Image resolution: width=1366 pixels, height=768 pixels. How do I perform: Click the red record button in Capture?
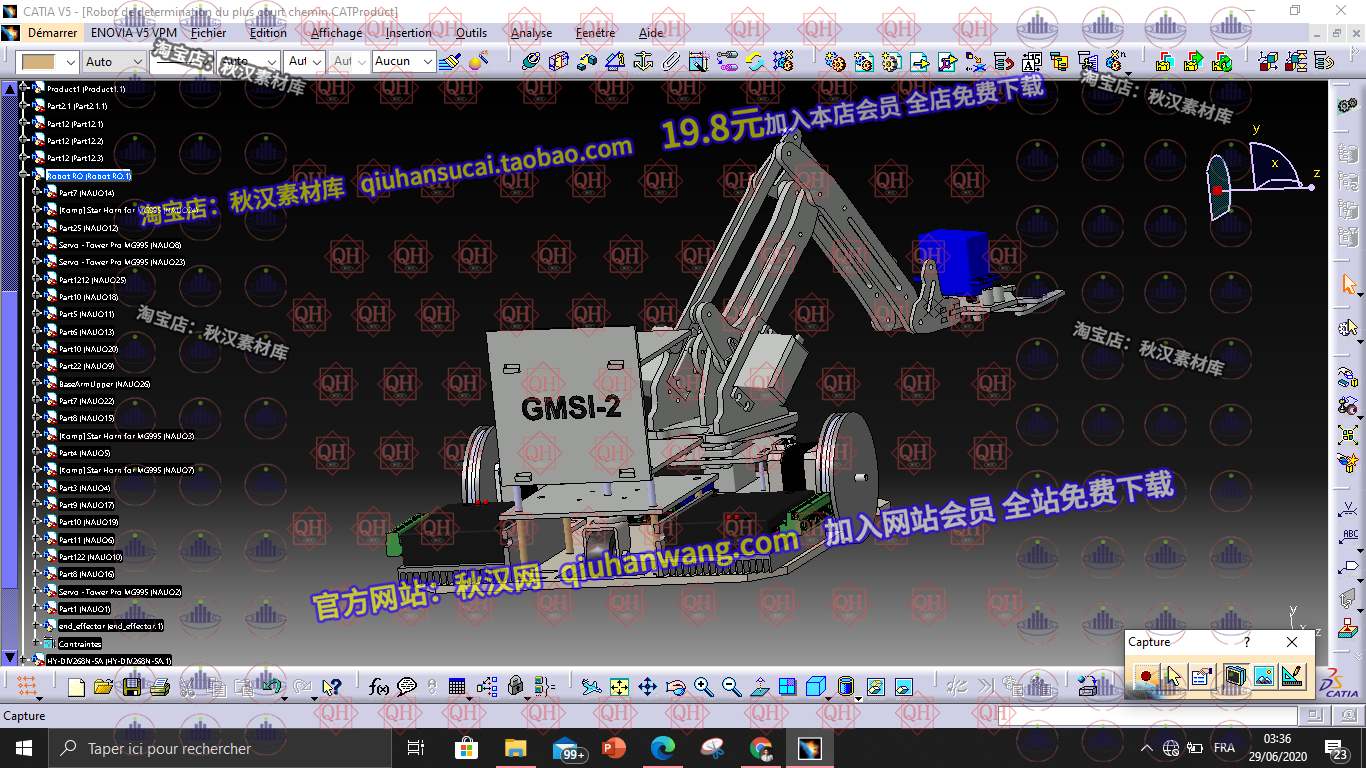1146,677
